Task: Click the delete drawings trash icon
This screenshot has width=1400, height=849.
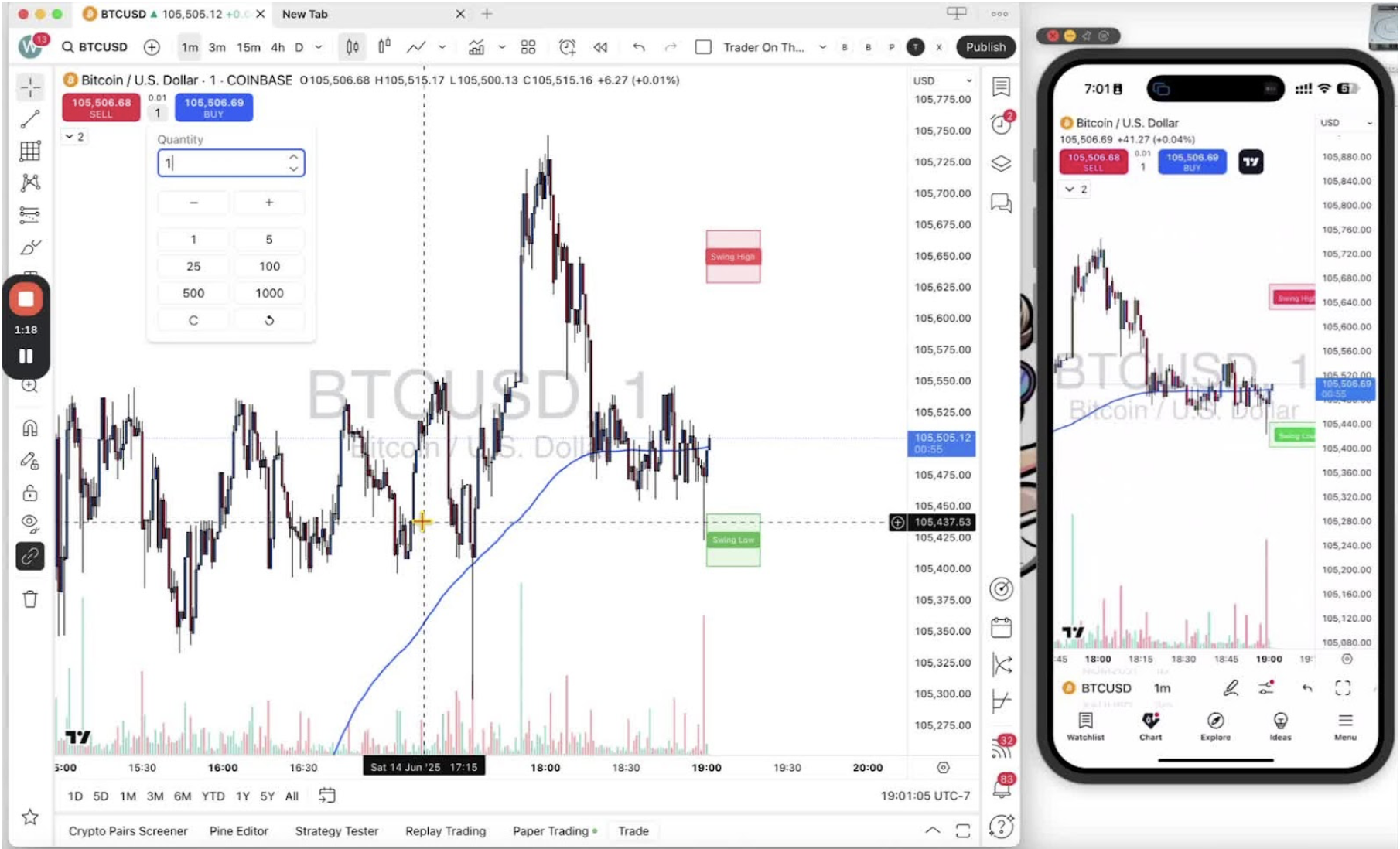Action: 30,599
